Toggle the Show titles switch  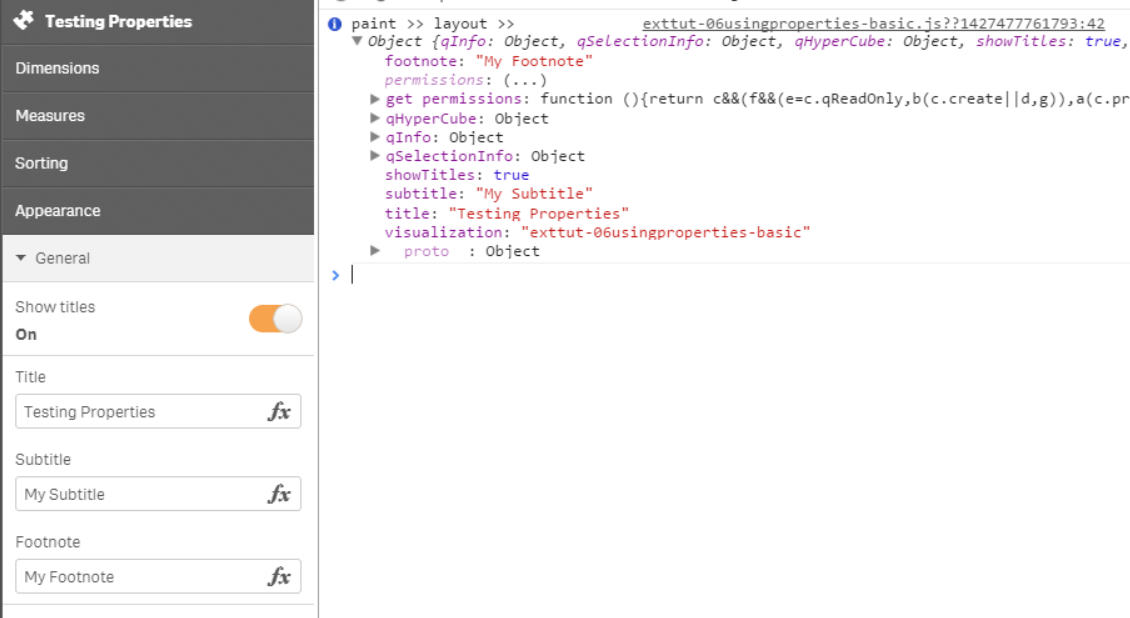tap(275, 318)
